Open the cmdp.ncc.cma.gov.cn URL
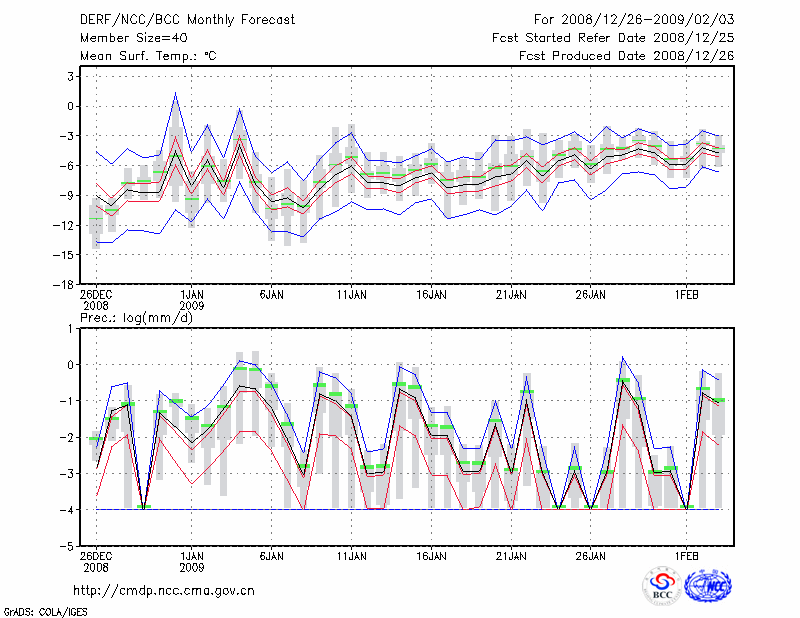This screenshot has height=618, width=800. 164,590
